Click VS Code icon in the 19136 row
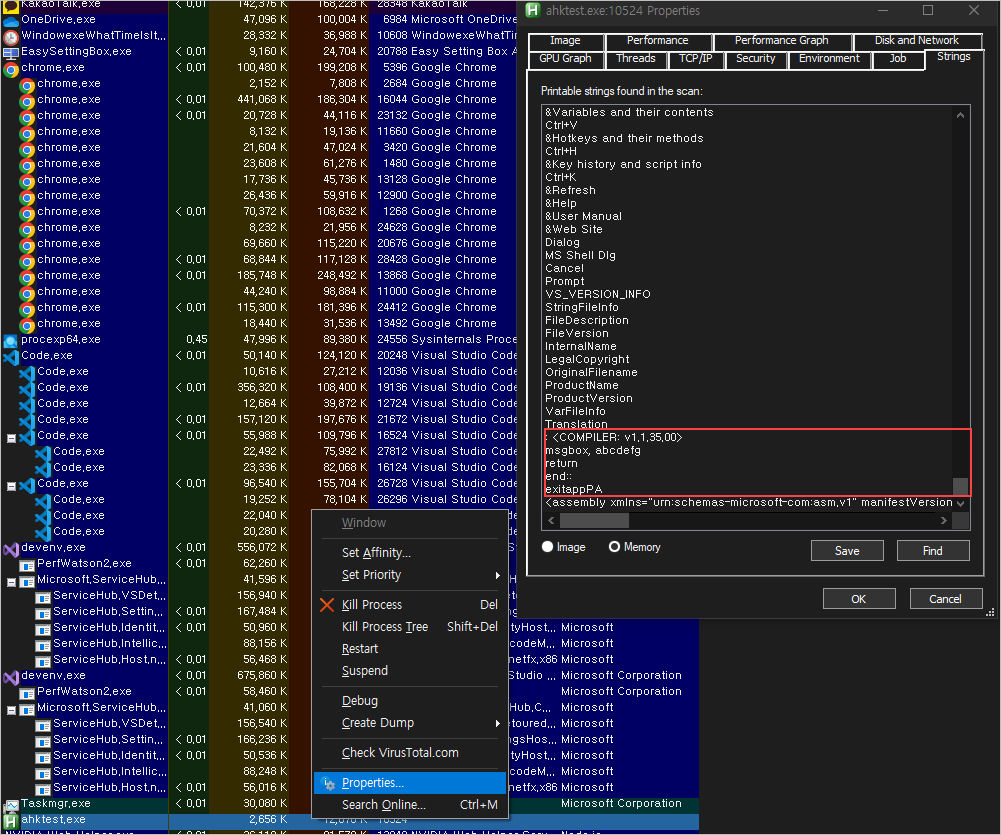1001x835 pixels. tap(27, 388)
